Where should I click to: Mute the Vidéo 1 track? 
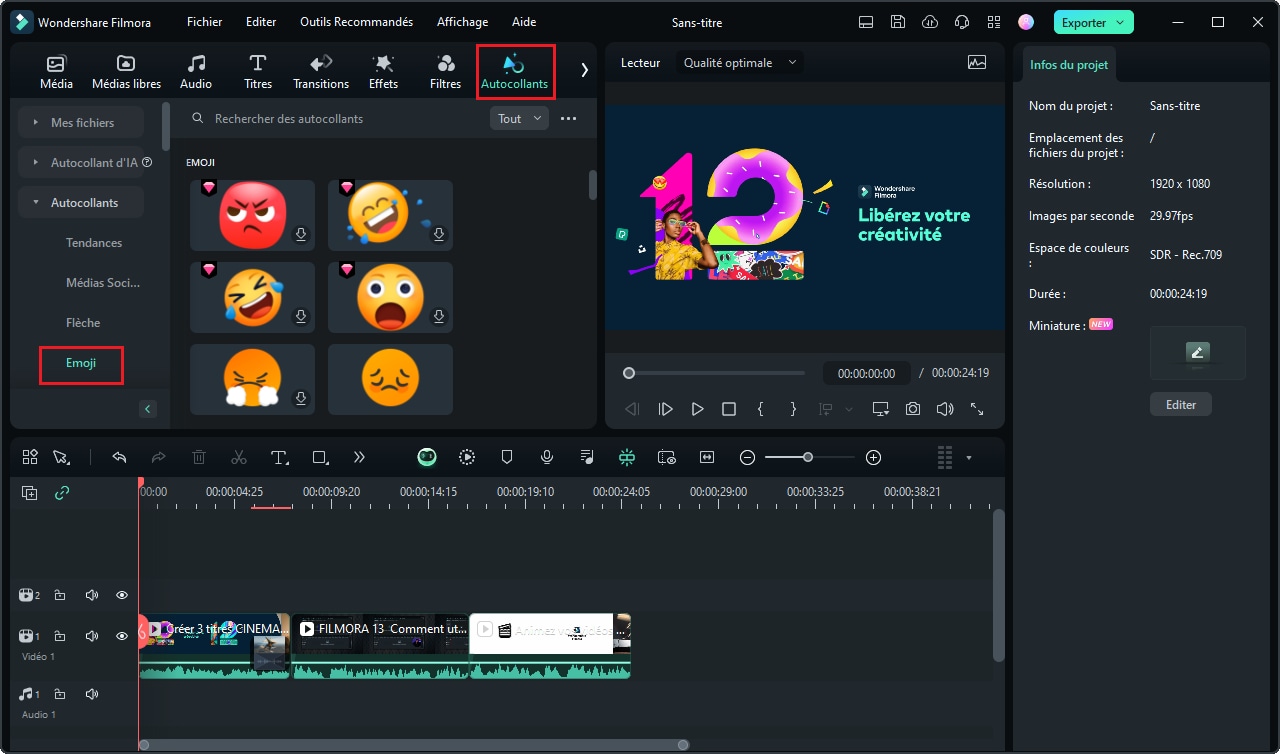point(91,636)
